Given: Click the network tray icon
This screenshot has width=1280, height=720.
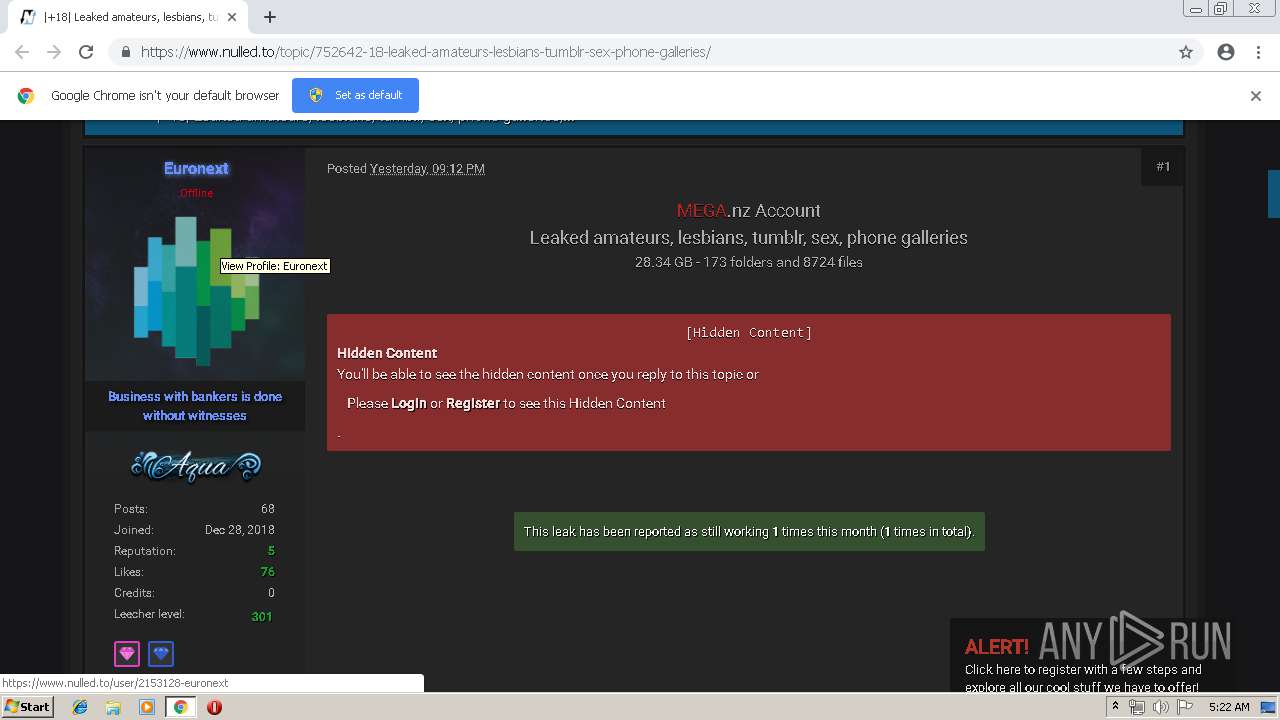Looking at the screenshot, I should pos(1137,707).
